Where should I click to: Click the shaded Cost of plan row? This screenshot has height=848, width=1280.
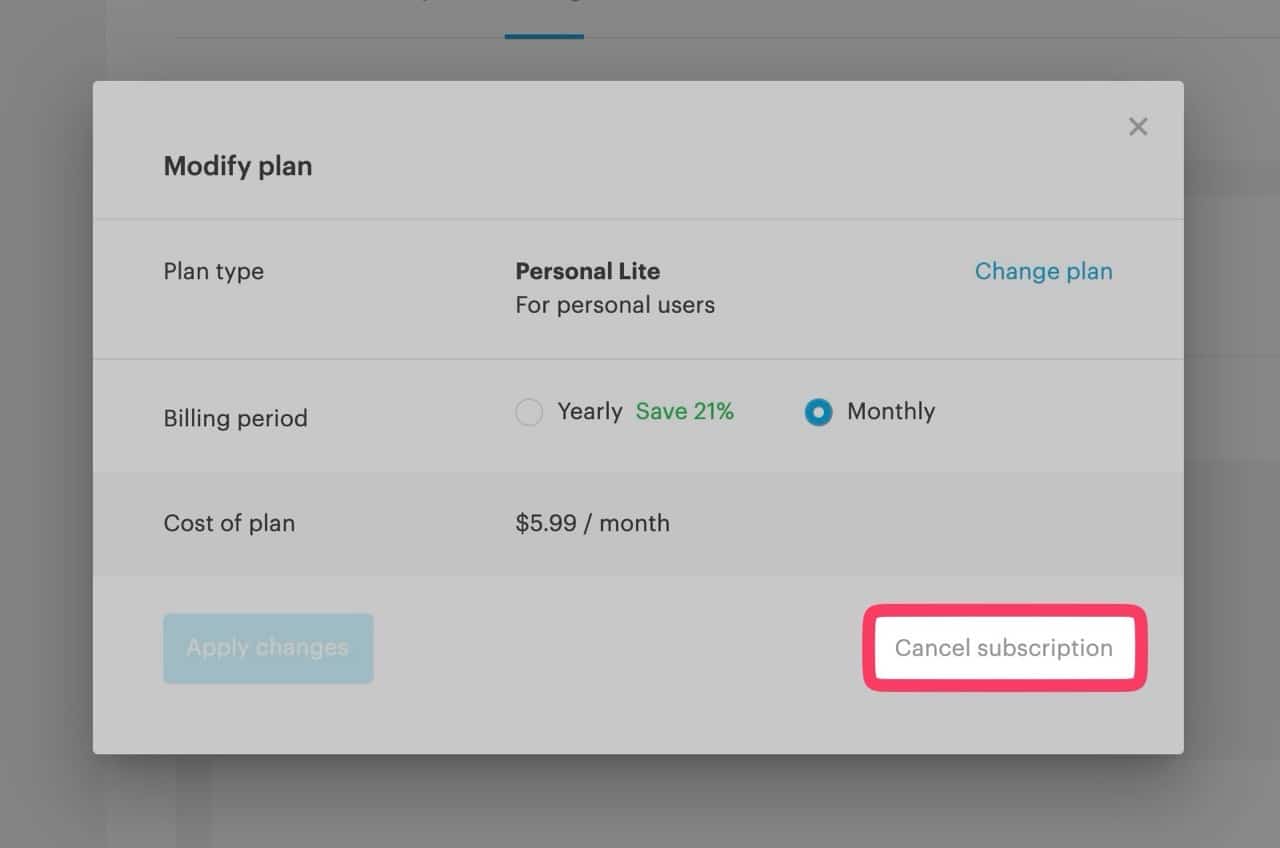[638, 523]
